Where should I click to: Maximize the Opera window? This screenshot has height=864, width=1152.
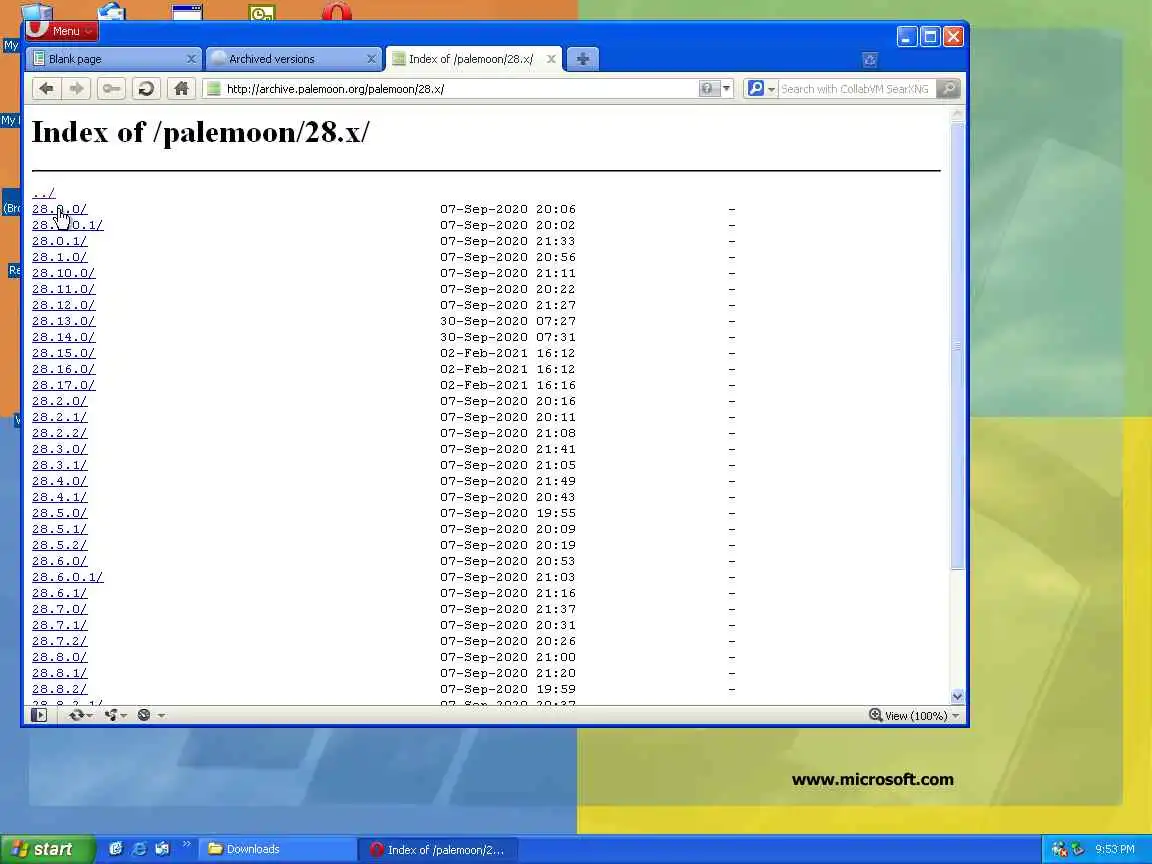tap(930, 36)
